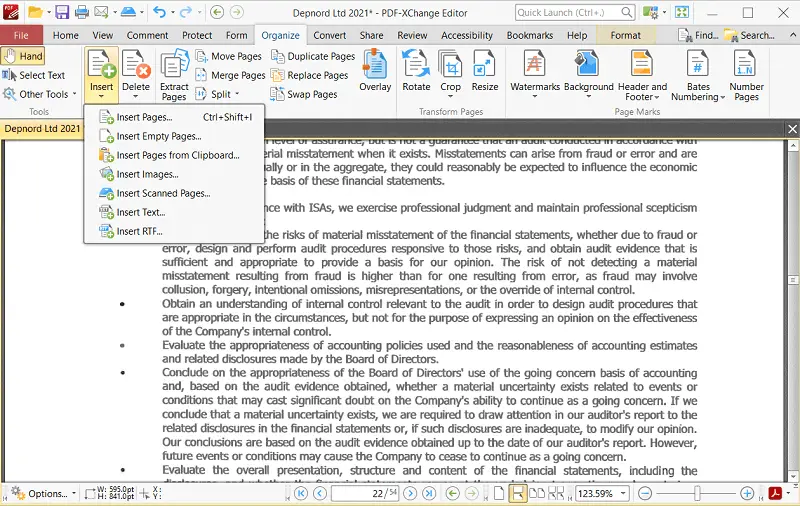The height and width of the screenshot is (506, 800).
Task: Toggle the Hand tool
Action: pyautogui.click(x=23, y=56)
